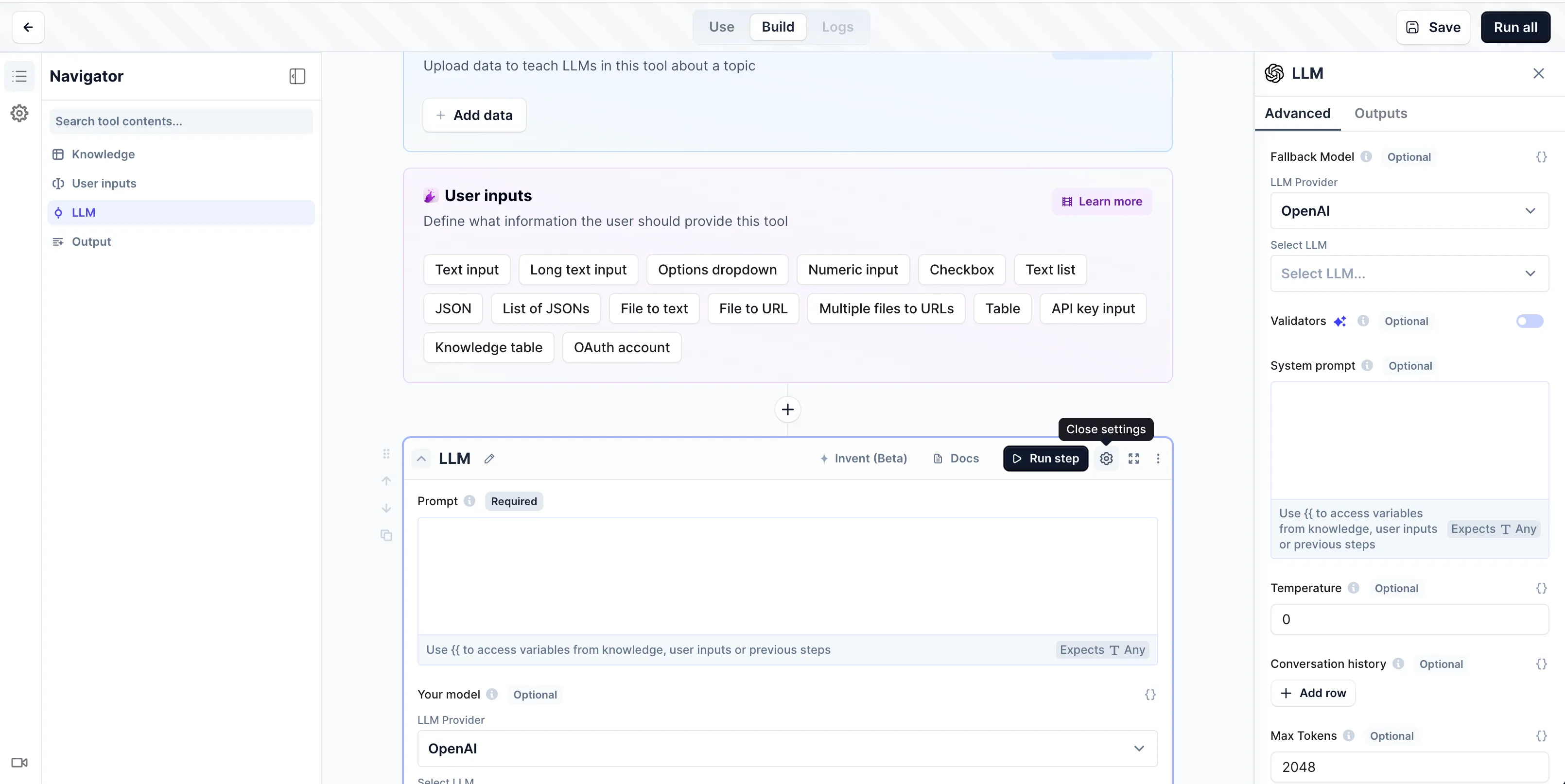Click the back arrow button
1565x784 pixels.
click(28, 27)
